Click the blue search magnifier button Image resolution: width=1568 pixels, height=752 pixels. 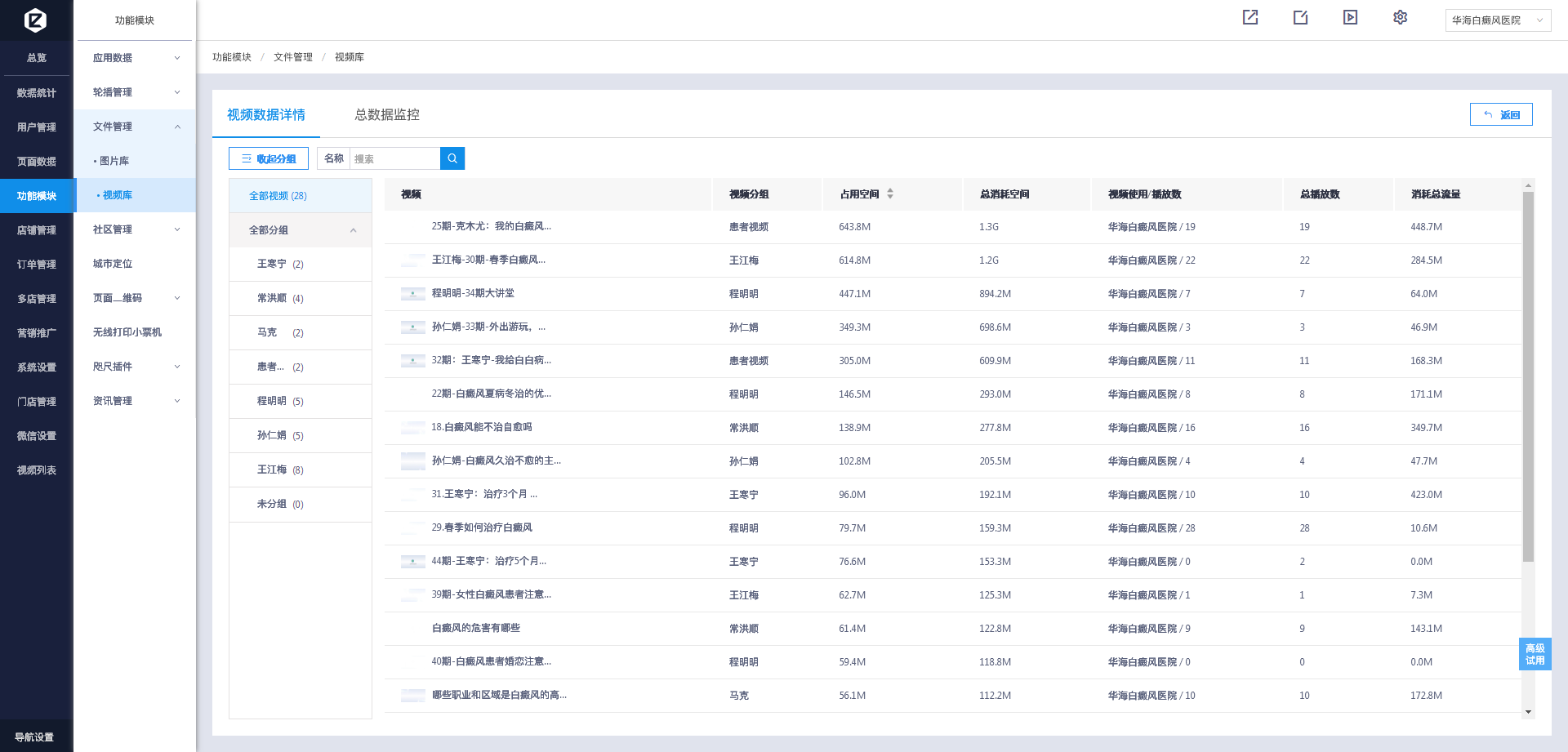pyautogui.click(x=452, y=158)
